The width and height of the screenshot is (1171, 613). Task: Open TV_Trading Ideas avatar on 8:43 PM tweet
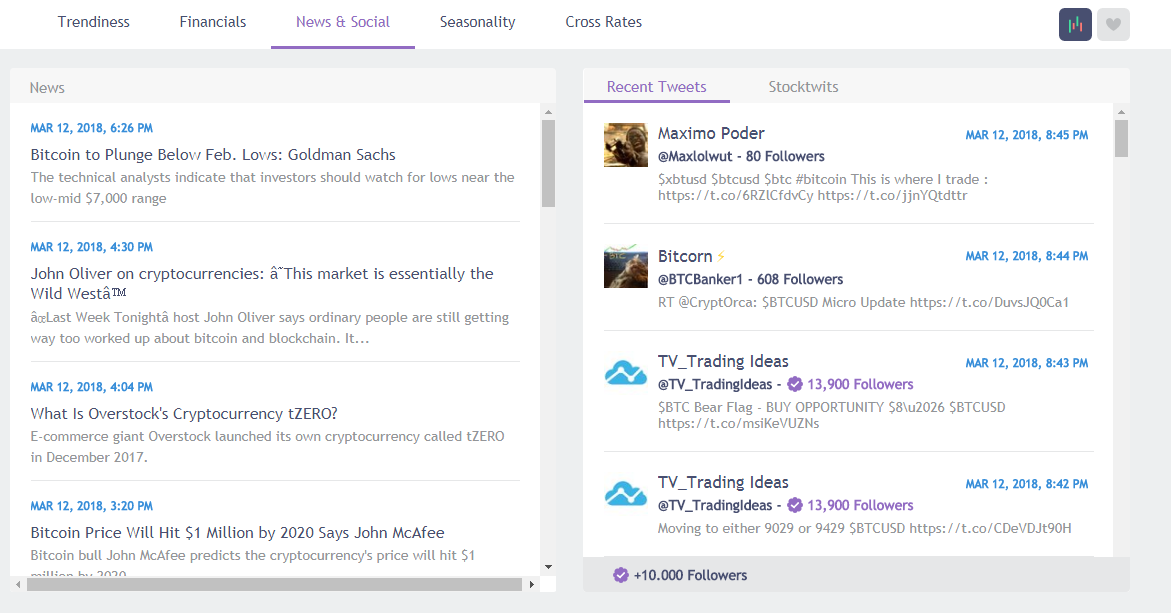pyautogui.click(x=625, y=373)
